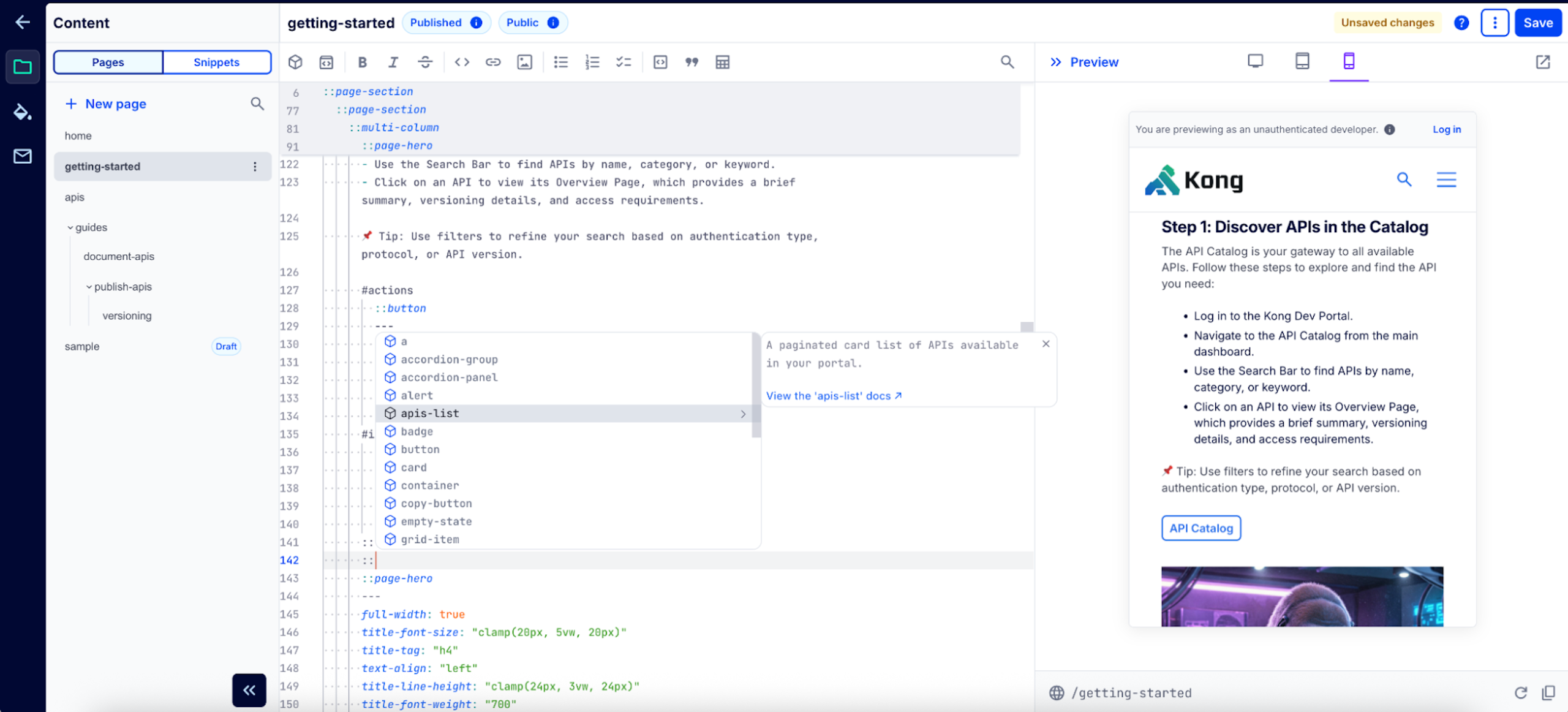Open the appearance paint bucket sidebar icon
The width and height of the screenshot is (1568, 712).
23,112
